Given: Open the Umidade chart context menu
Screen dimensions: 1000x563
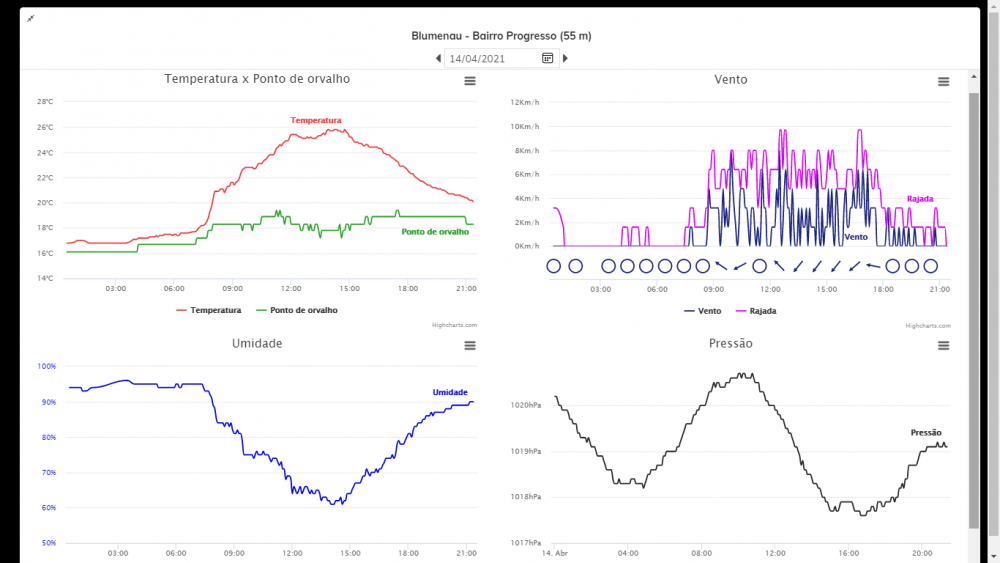Looking at the screenshot, I should coord(470,345).
